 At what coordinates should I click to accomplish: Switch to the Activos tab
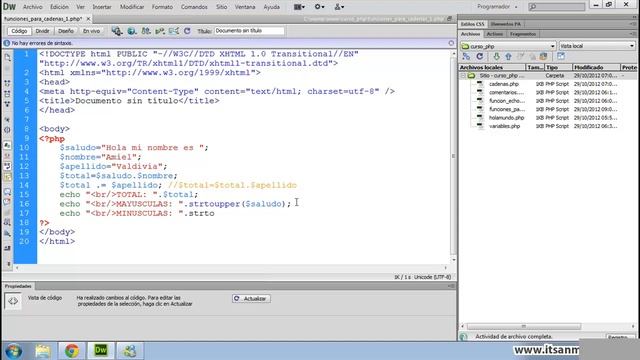pos(494,34)
